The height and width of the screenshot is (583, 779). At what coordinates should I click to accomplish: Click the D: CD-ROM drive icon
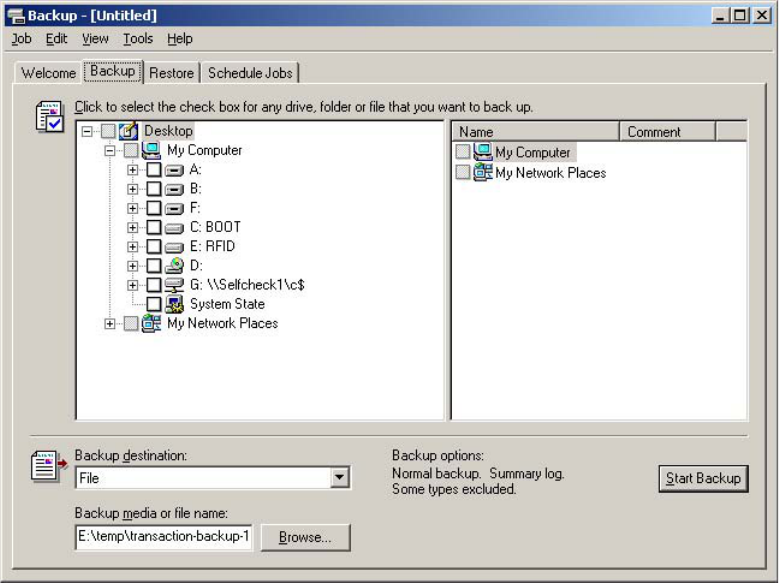(174, 265)
